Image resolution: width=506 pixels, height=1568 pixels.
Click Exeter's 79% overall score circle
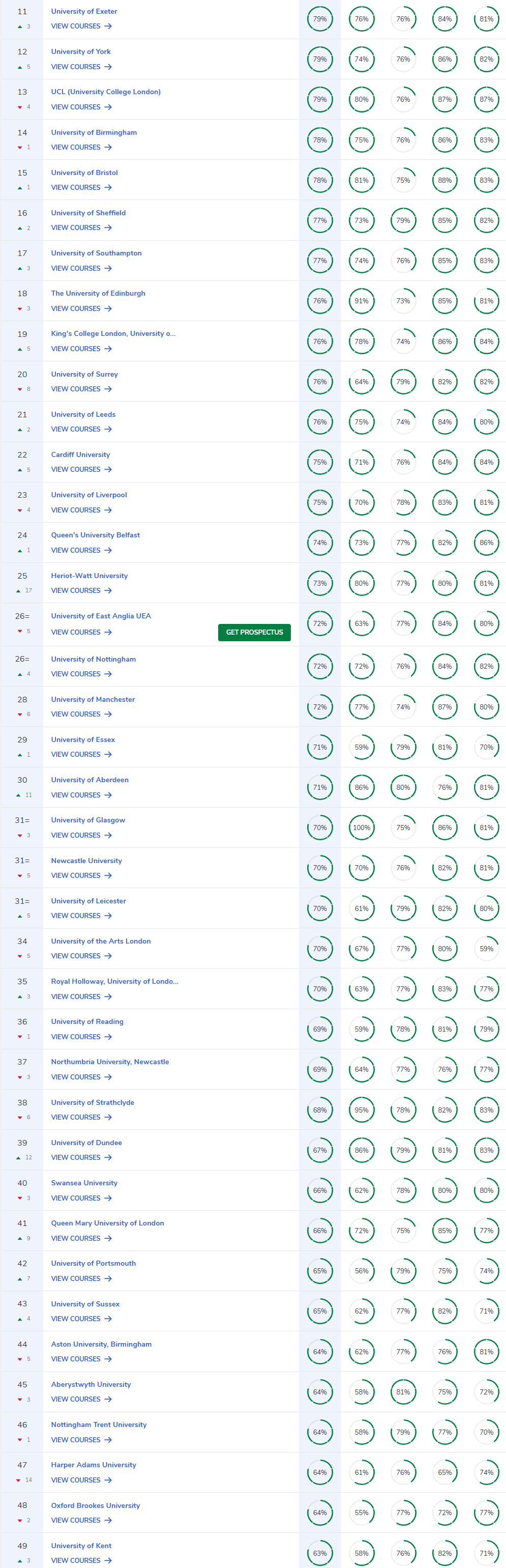click(x=320, y=19)
